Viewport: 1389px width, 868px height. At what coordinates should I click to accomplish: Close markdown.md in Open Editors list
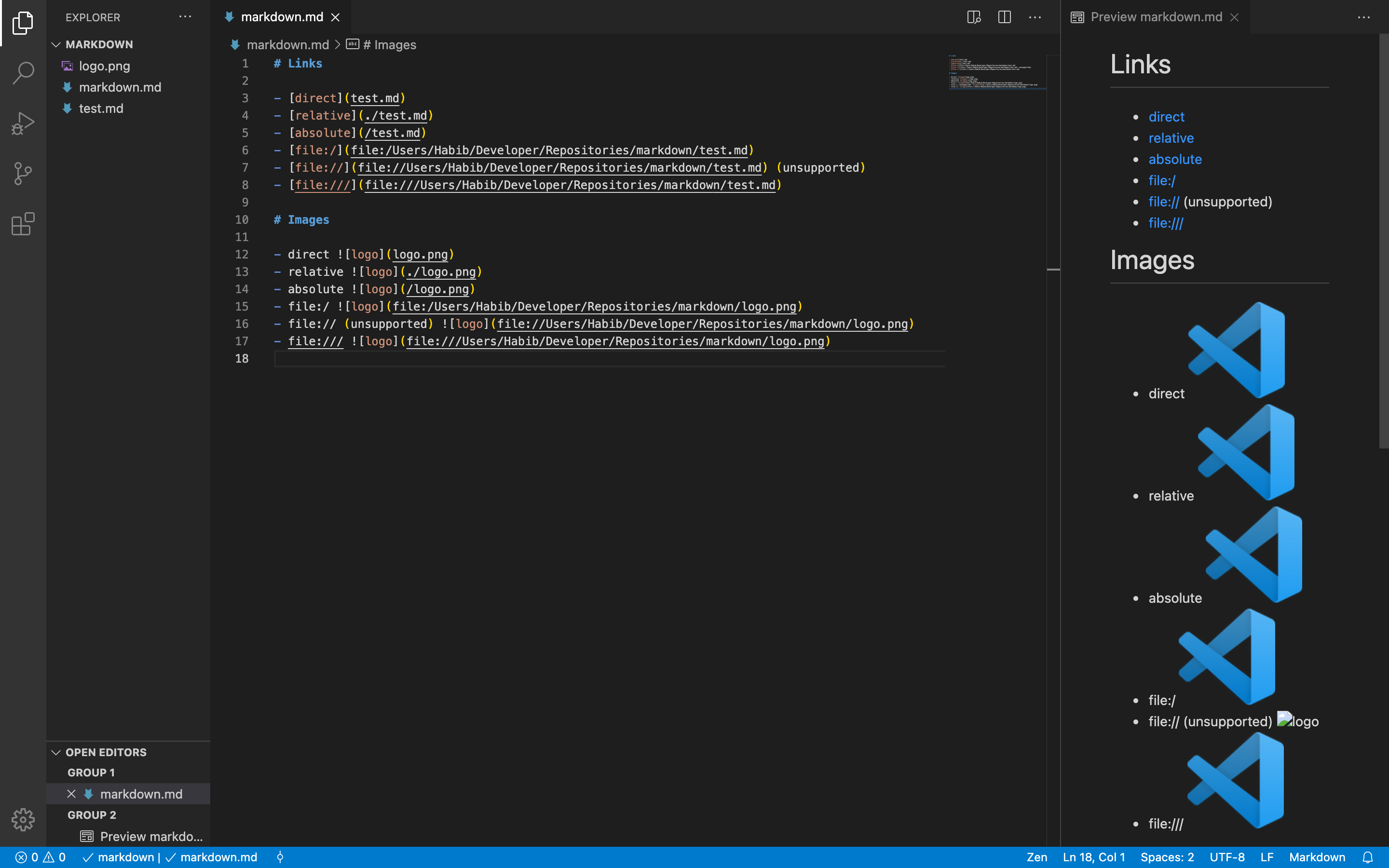click(71, 794)
